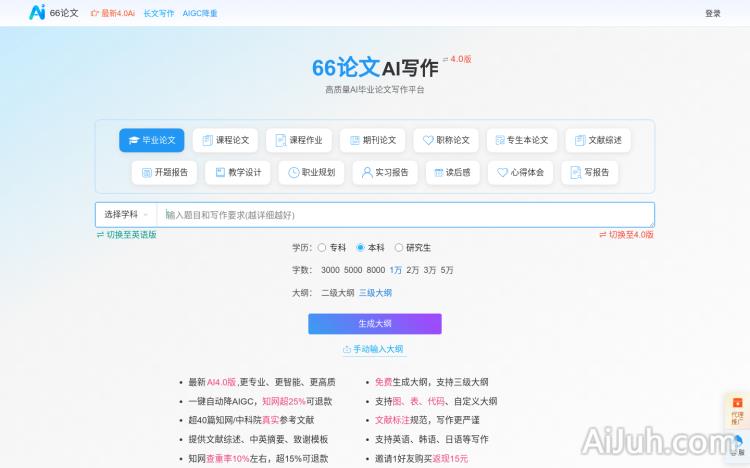The height and width of the screenshot is (468, 750).
Task: Click 切换至英语版 language switch link
Action: pos(127,235)
